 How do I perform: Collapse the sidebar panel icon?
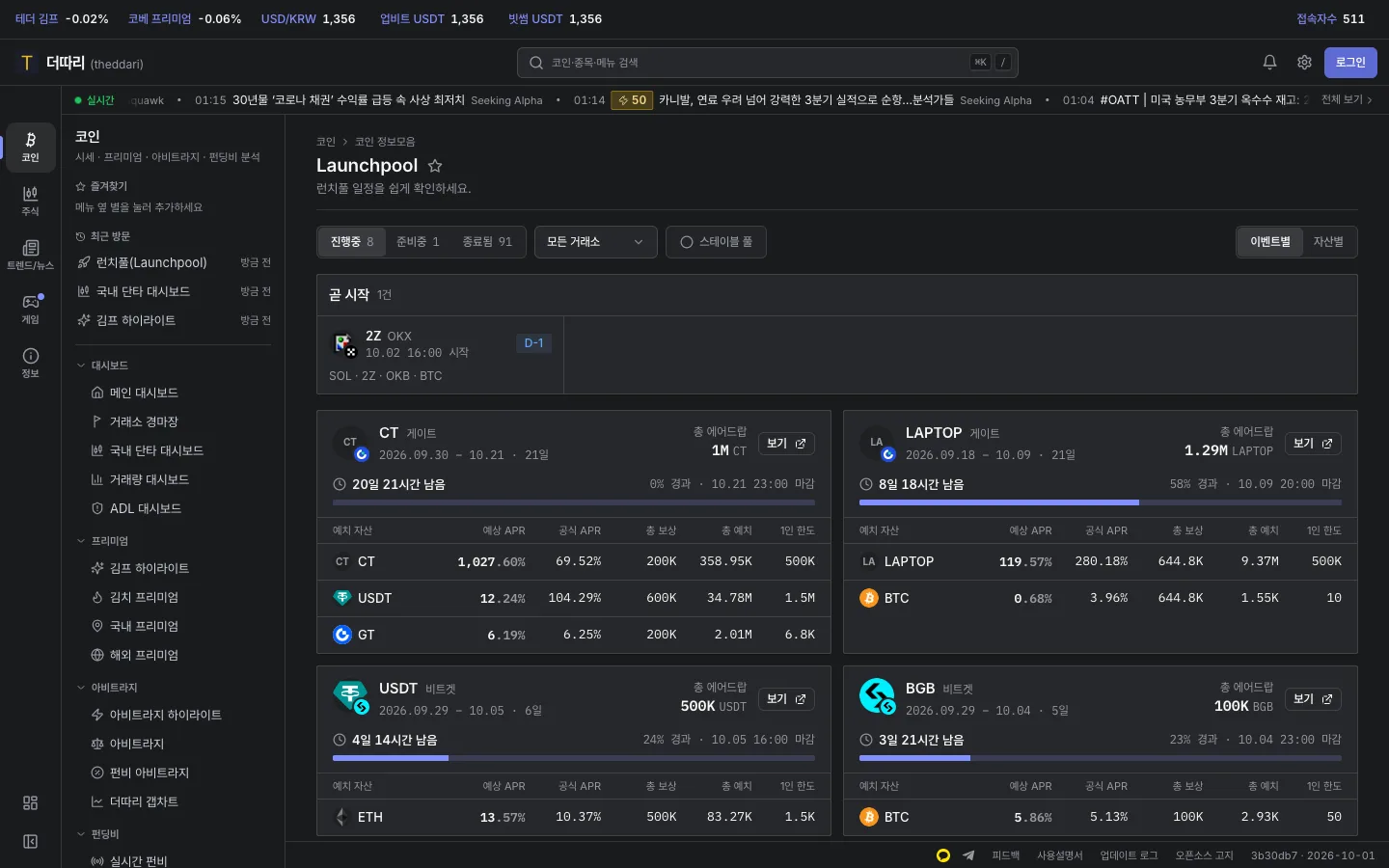point(31,842)
